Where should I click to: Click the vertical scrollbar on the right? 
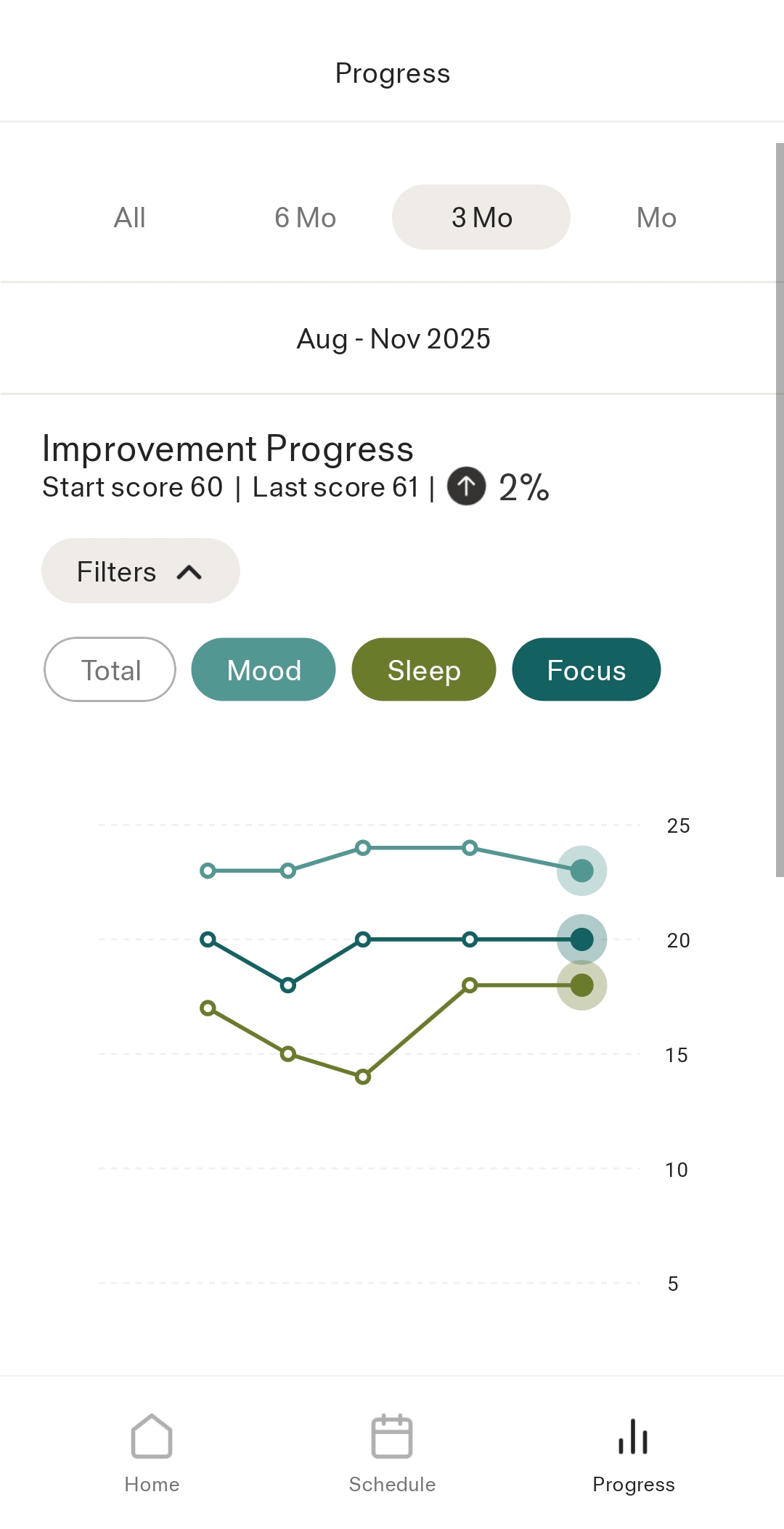pos(780,510)
